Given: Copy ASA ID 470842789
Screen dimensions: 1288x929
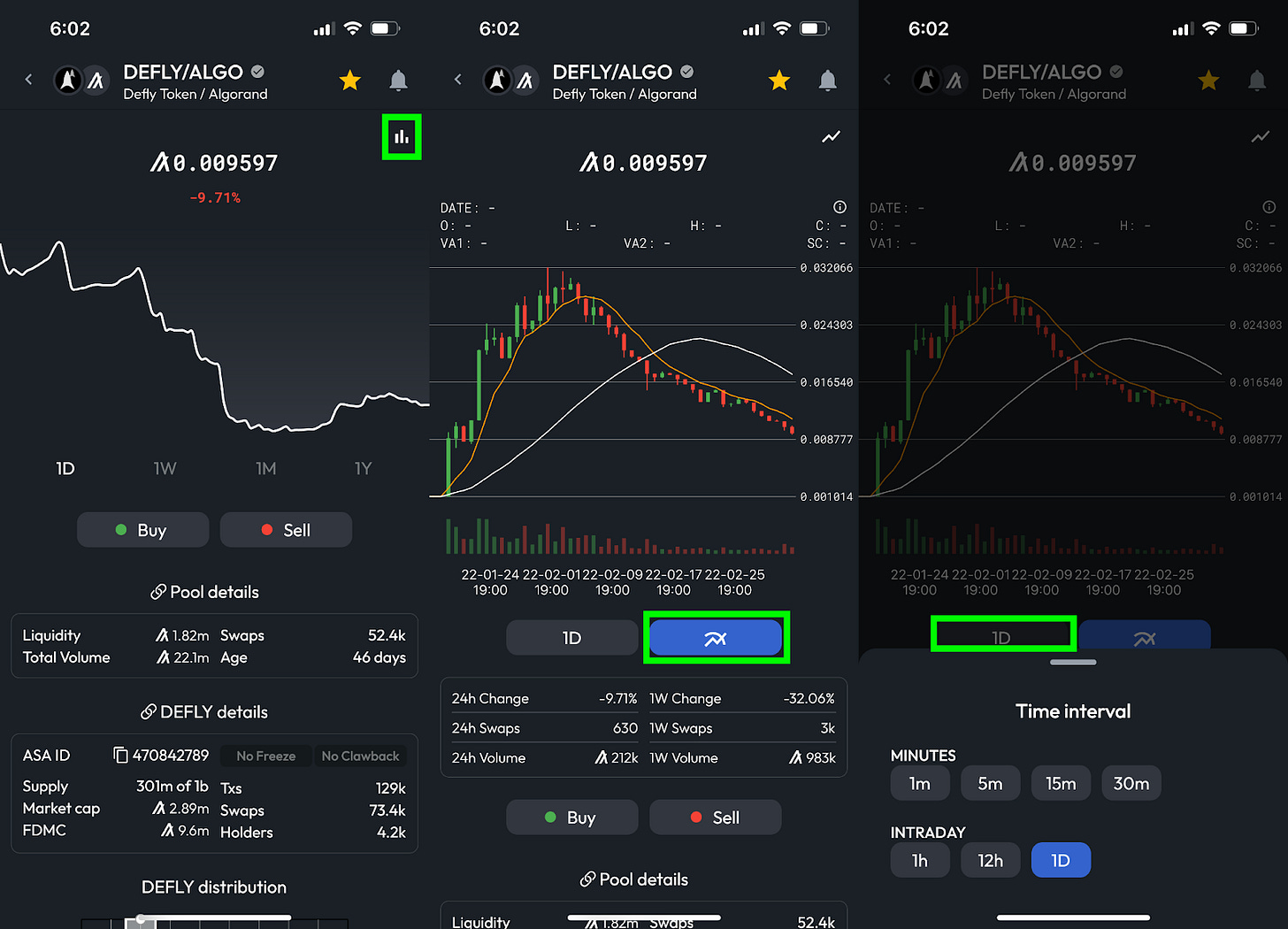Looking at the screenshot, I should tap(120, 755).
